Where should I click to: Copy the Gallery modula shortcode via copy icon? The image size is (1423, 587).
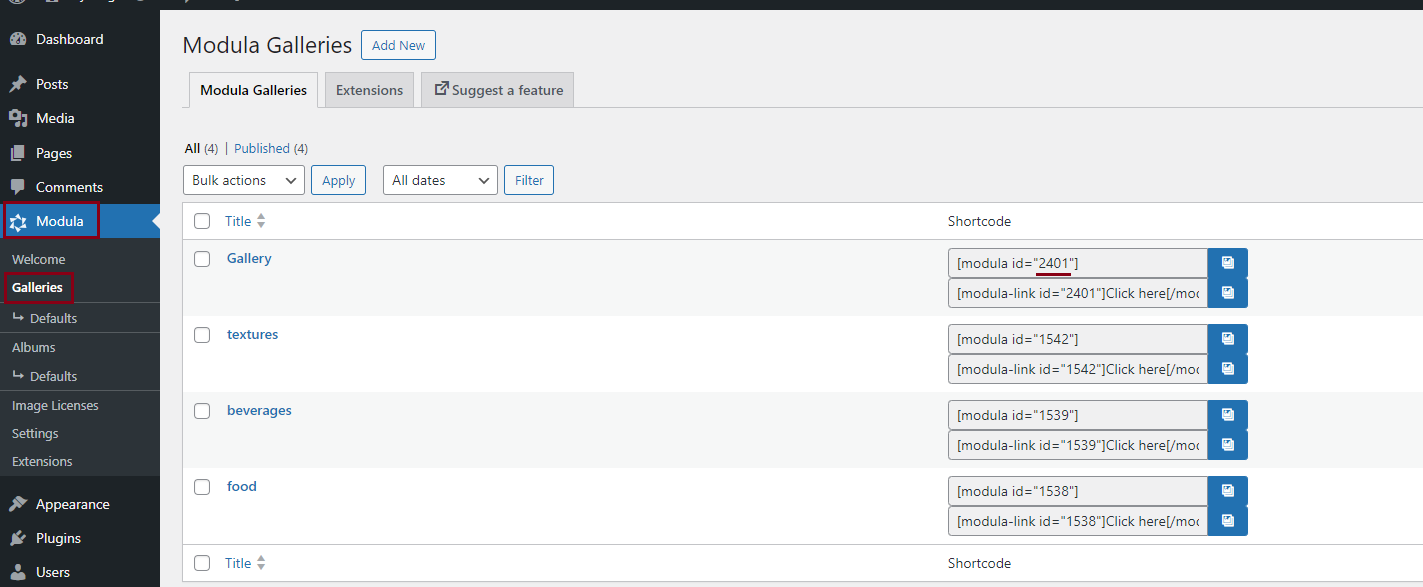1227,263
